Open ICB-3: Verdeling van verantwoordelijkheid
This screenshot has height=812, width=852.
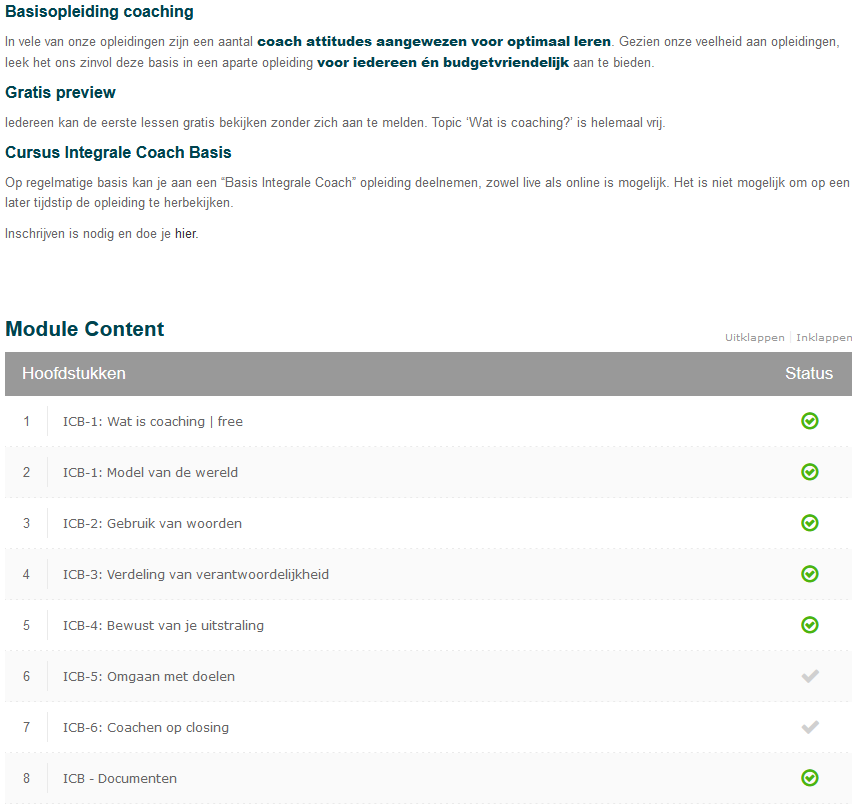click(x=196, y=575)
